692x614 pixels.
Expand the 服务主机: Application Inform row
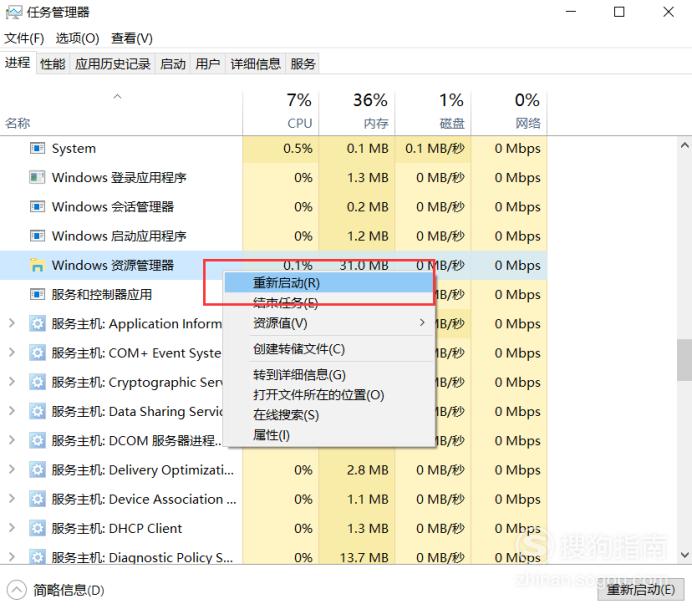12,323
